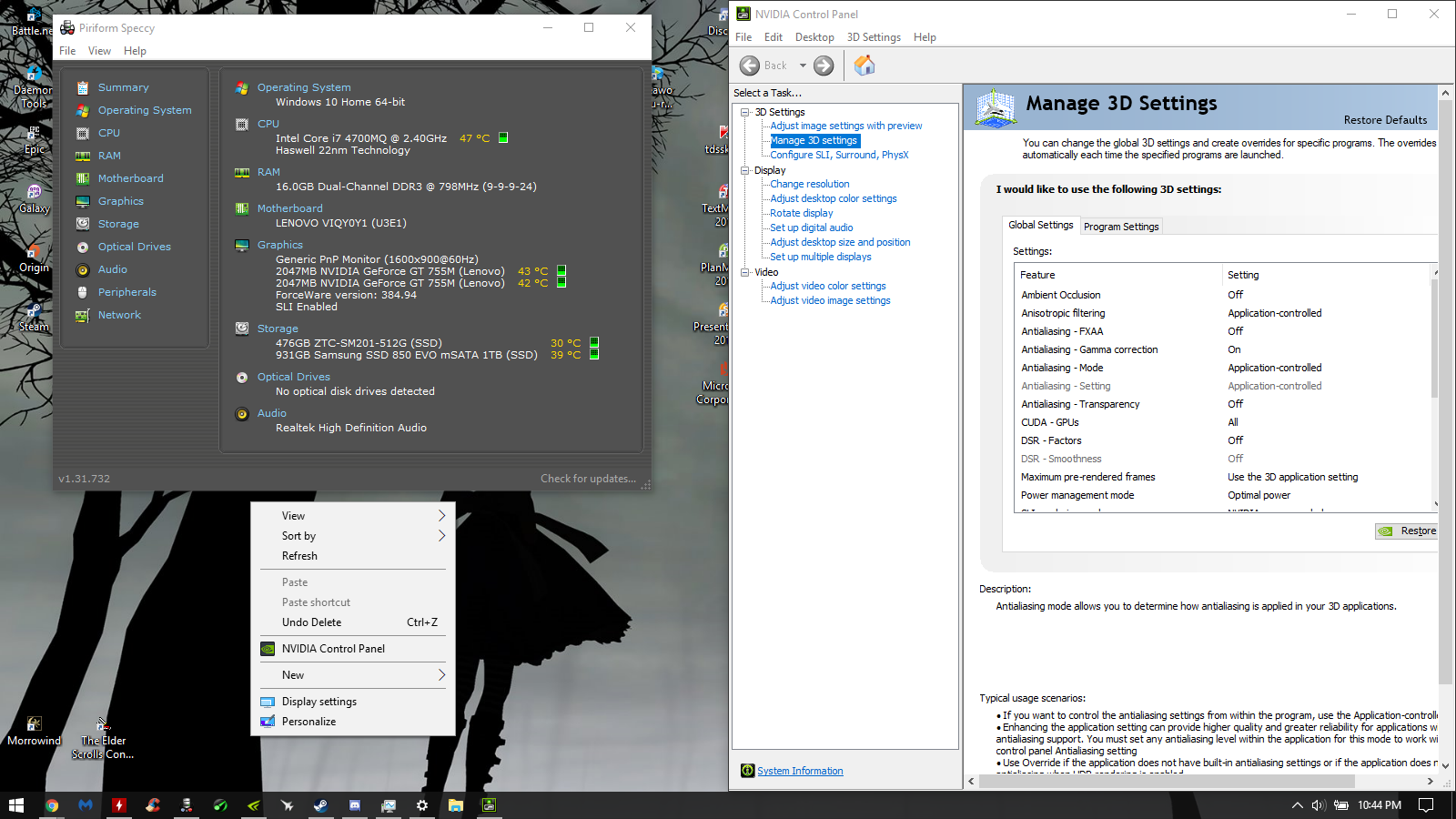Select Network icon in Speccy sidebar
Viewport: 1456px width, 819px height.
click(83, 315)
